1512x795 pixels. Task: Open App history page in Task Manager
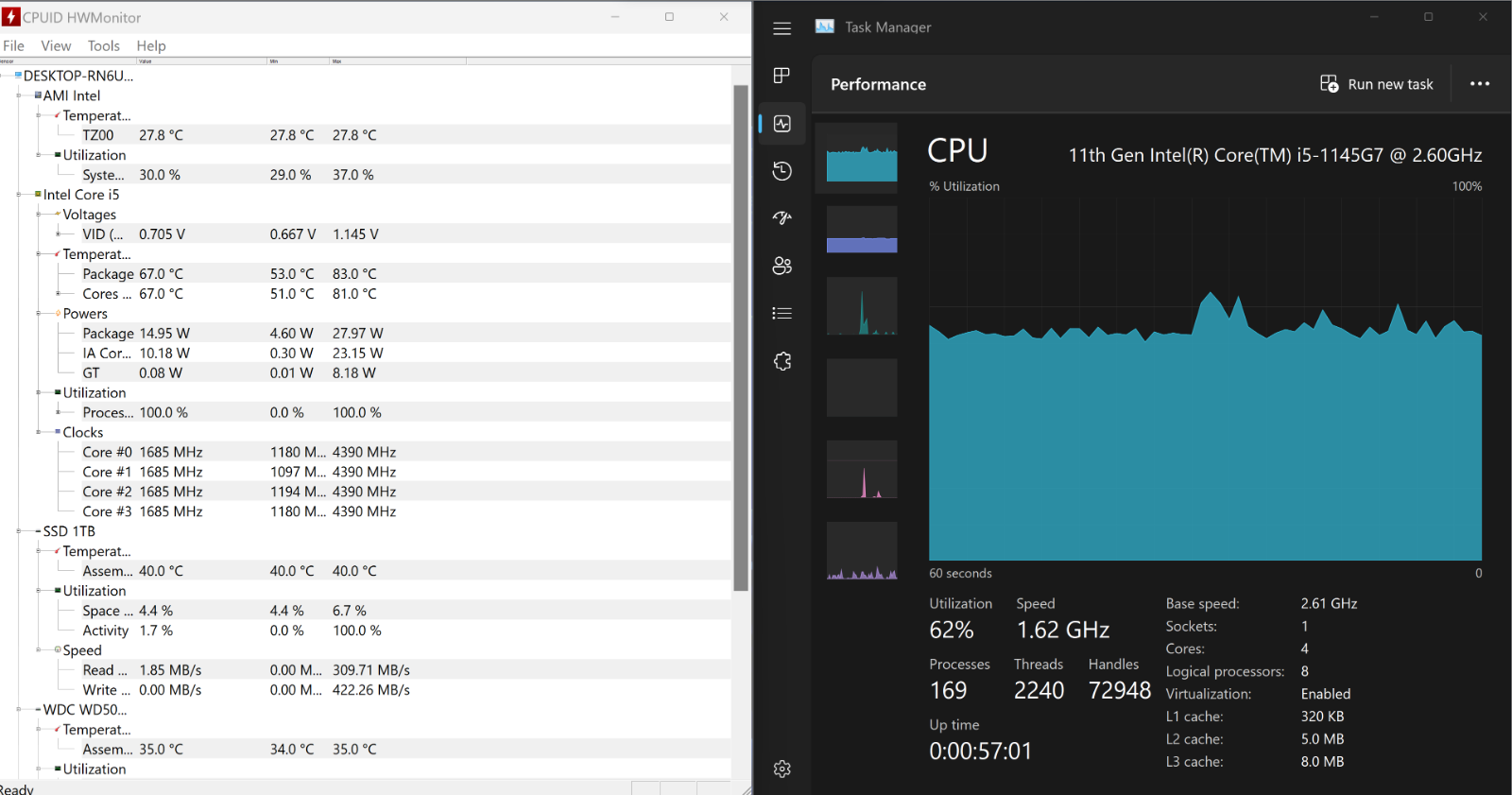point(782,171)
